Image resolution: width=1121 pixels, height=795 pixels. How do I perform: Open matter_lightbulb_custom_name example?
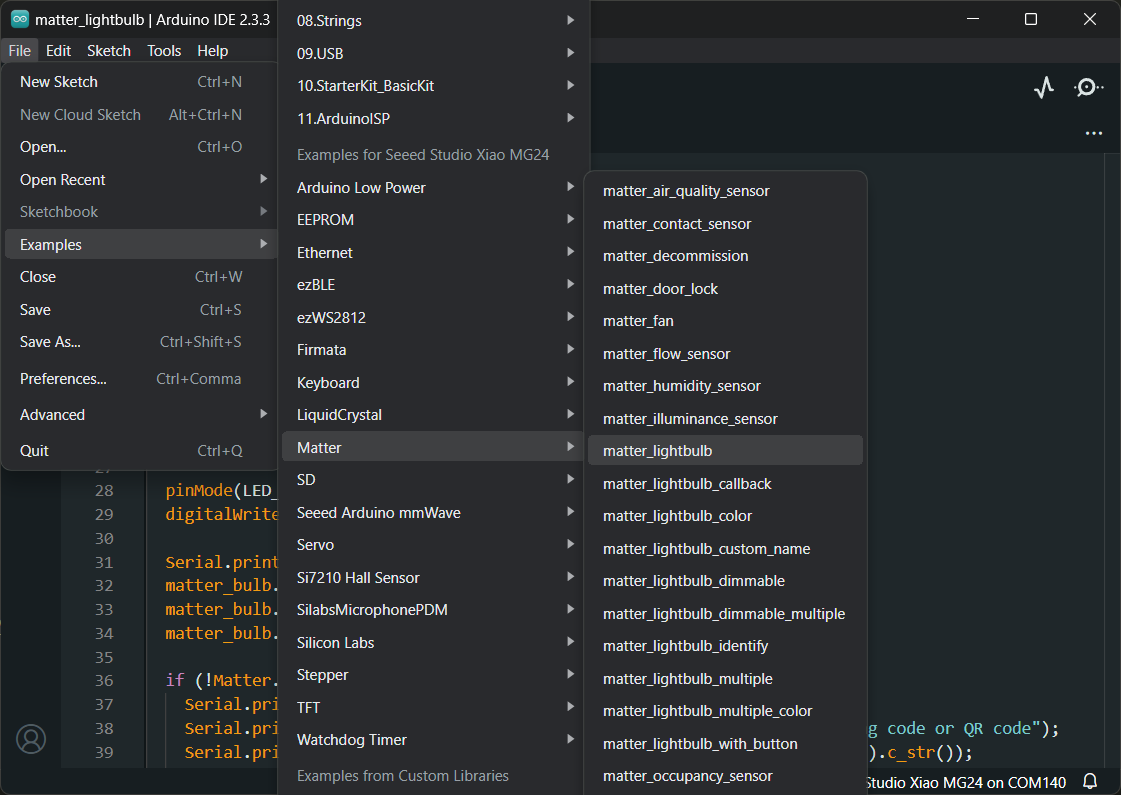[725, 549]
